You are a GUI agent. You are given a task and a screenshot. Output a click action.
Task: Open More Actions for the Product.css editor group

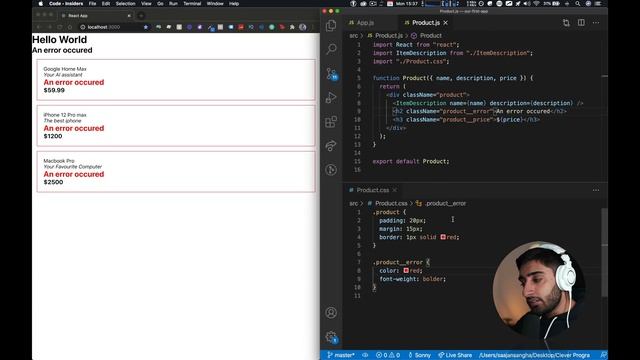tap(596, 190)
